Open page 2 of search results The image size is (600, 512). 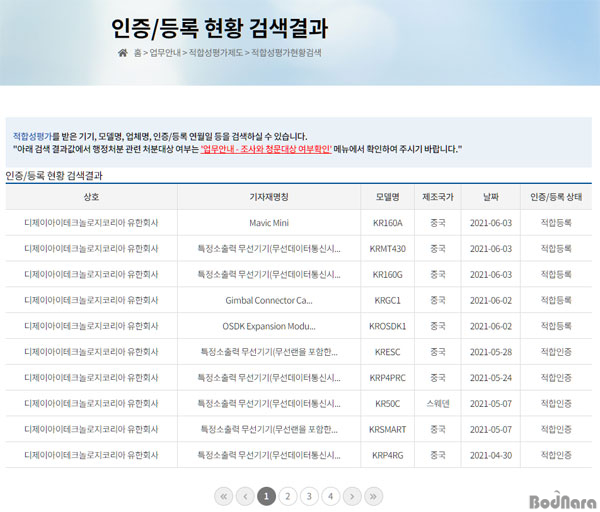(287, 495)
